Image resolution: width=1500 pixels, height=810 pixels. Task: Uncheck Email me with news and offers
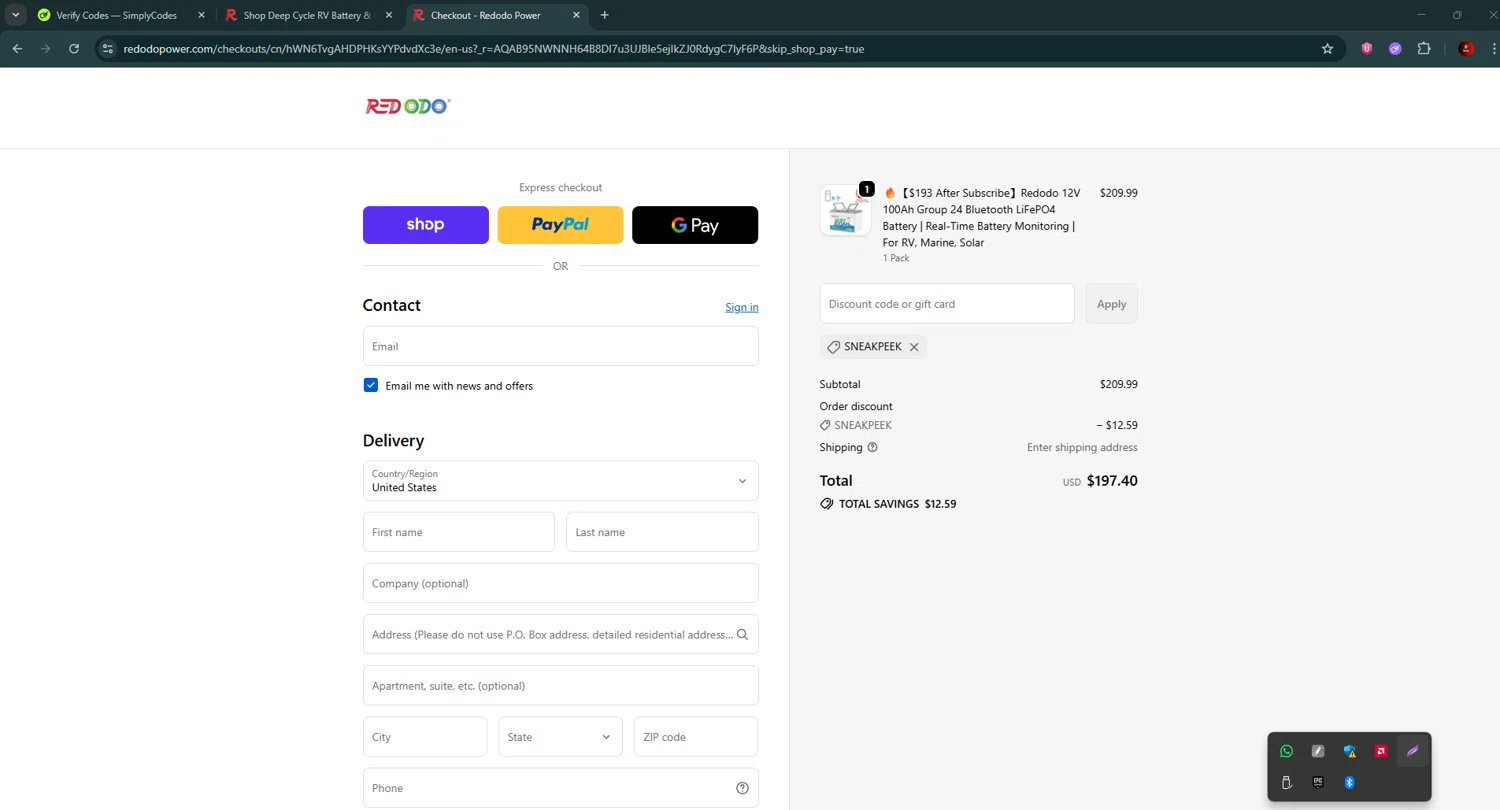(x=371, y=385)
